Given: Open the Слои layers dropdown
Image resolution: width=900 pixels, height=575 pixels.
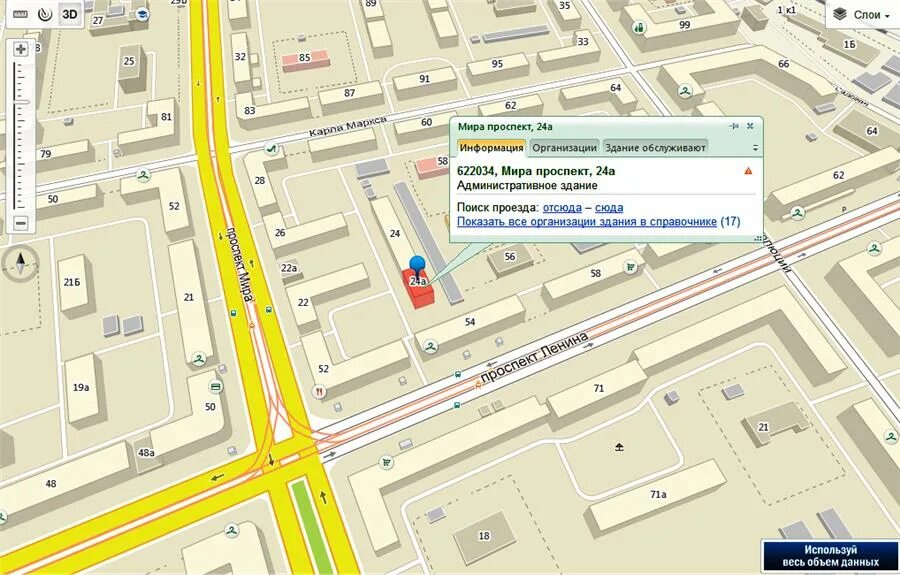Looking at the screenshot, I should (863, 15).
